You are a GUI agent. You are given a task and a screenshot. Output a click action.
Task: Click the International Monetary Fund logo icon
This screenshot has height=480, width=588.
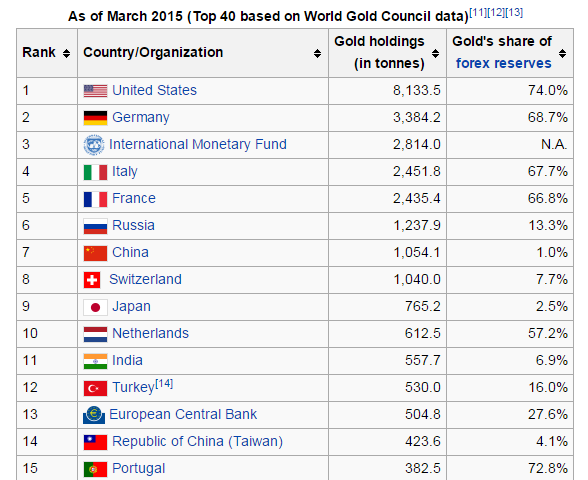(94, 145)
